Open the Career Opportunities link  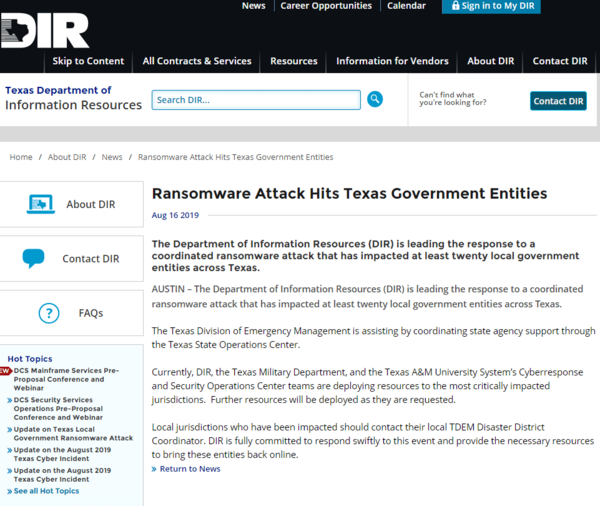coord(326,6)
